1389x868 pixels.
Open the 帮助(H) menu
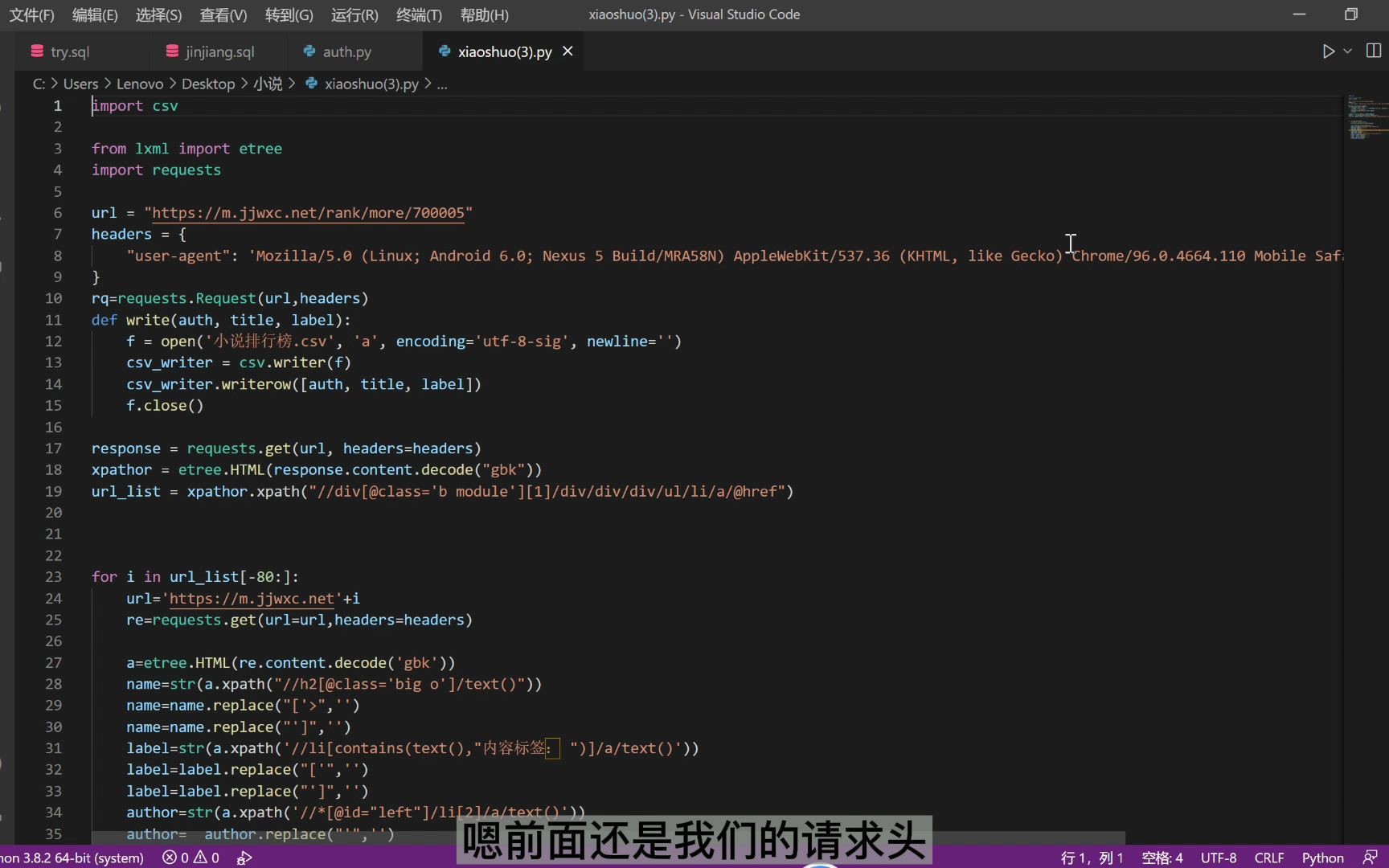(484, 14)
